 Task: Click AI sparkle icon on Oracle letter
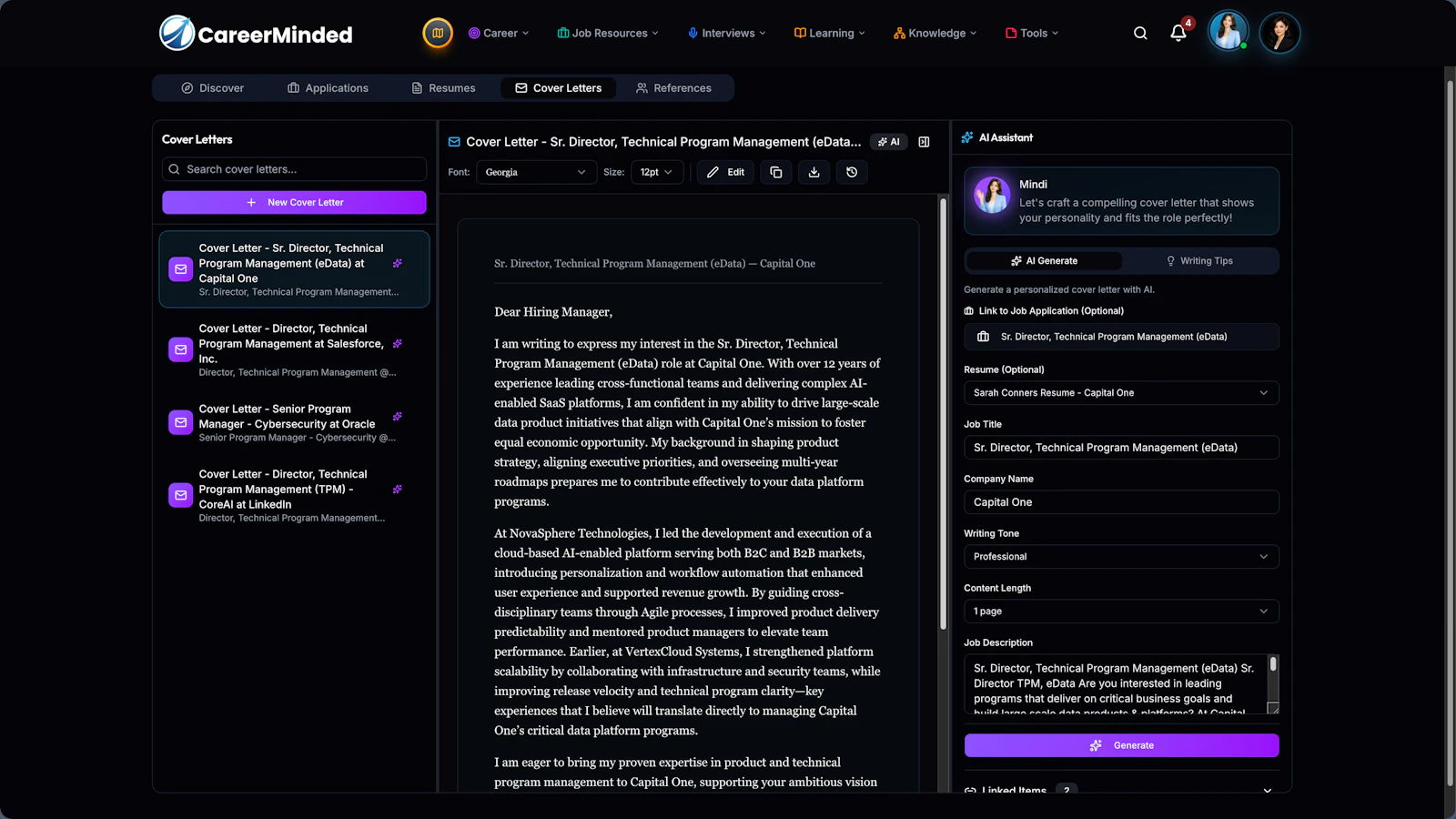point(398,417)
